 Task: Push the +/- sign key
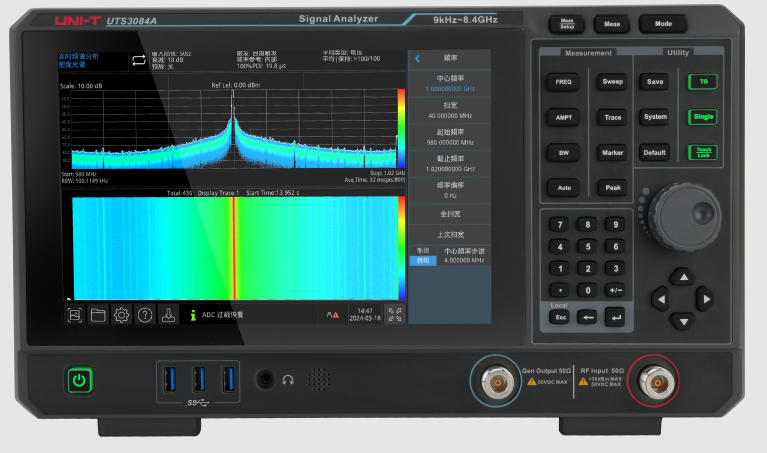point(616,290)
